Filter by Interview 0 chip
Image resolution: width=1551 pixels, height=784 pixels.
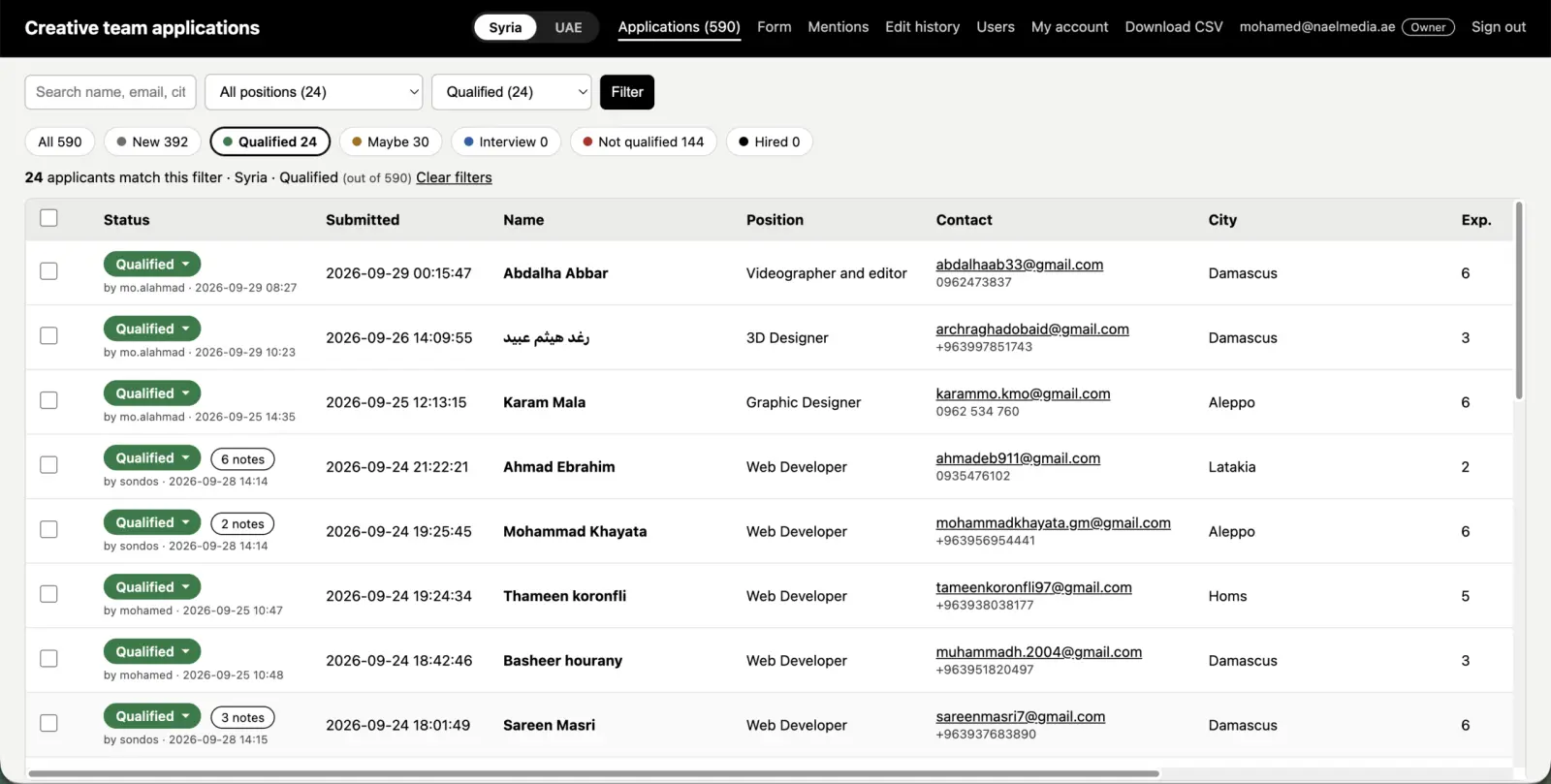[506, 141]
